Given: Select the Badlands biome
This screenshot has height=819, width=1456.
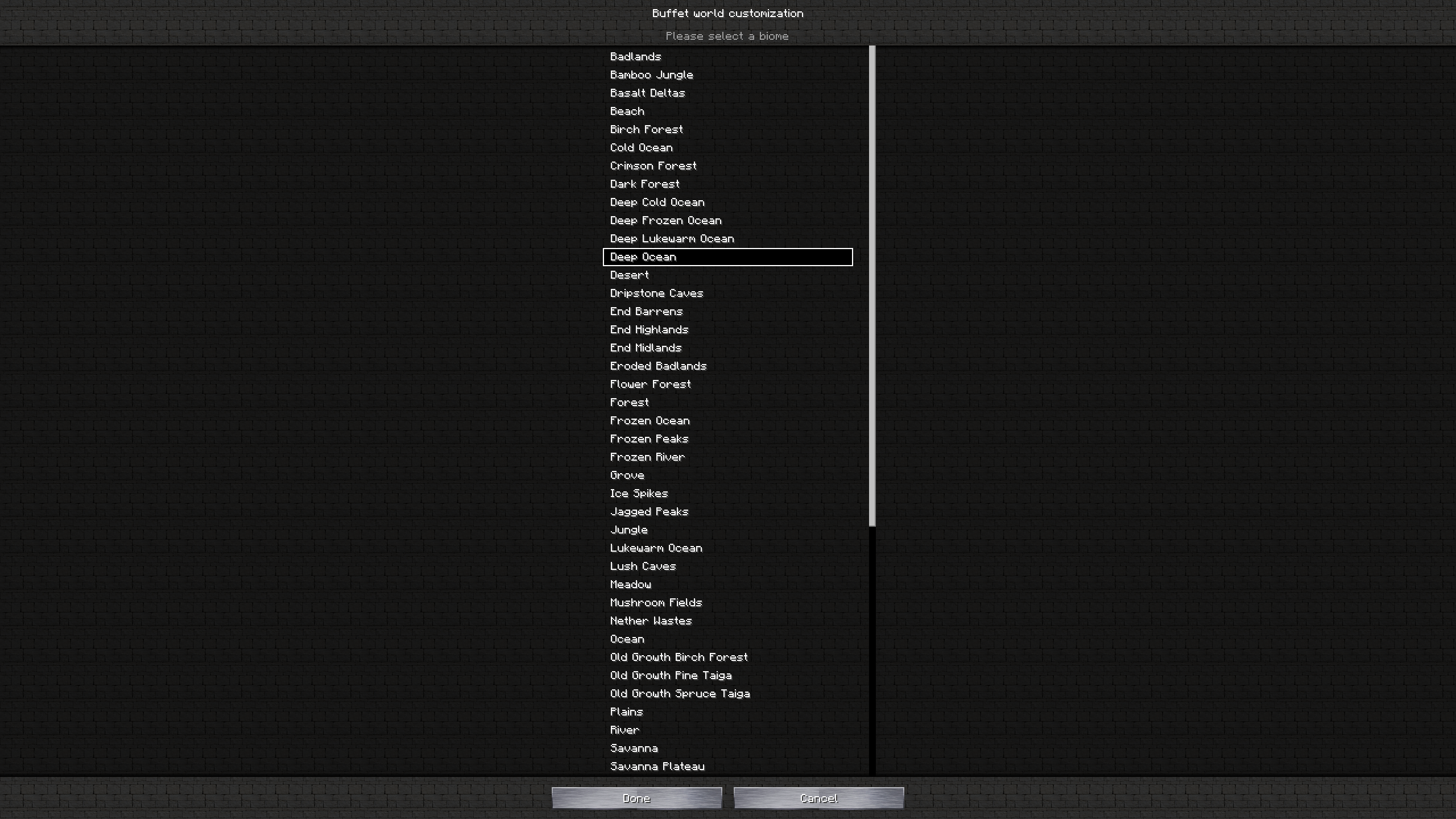Looking at the screenshot, I should (x=727, y=57).
